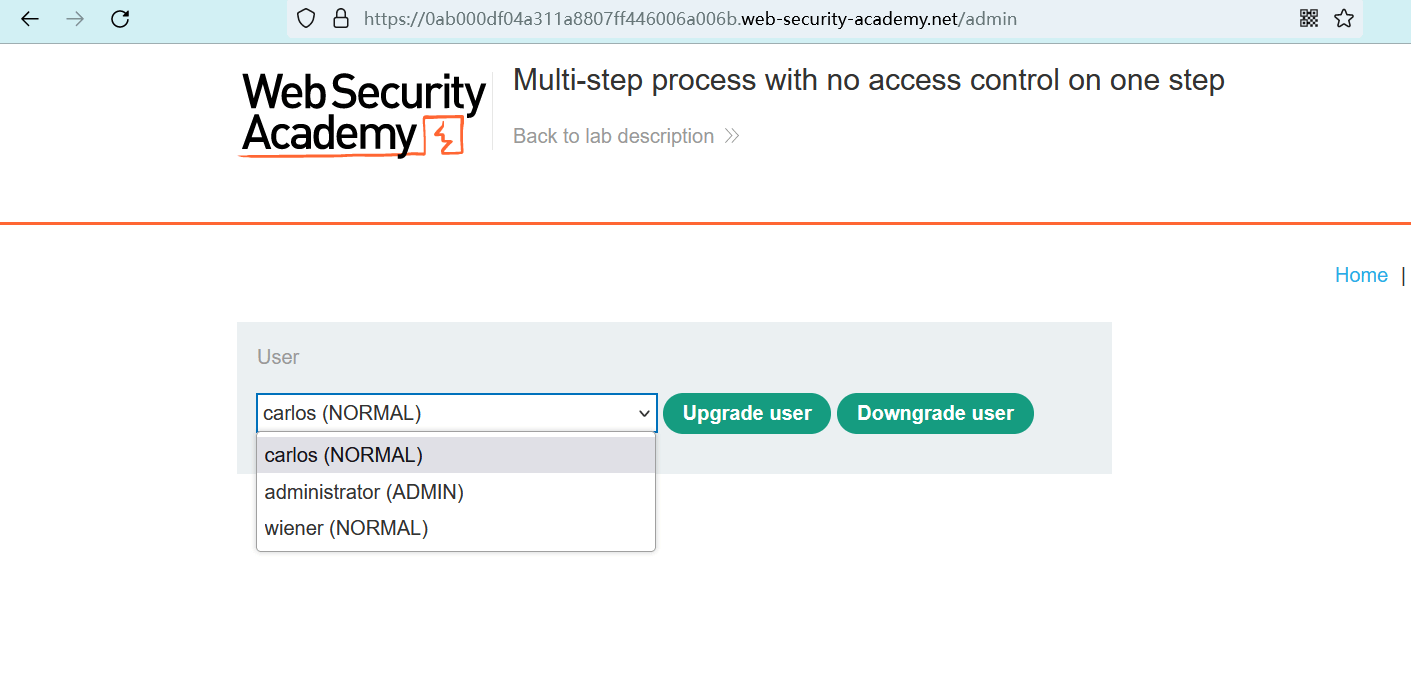Click the User field label
Image resolution: width=1411 pixels, height=676 pixels.
pyautogui.click(x=278, y=357)
